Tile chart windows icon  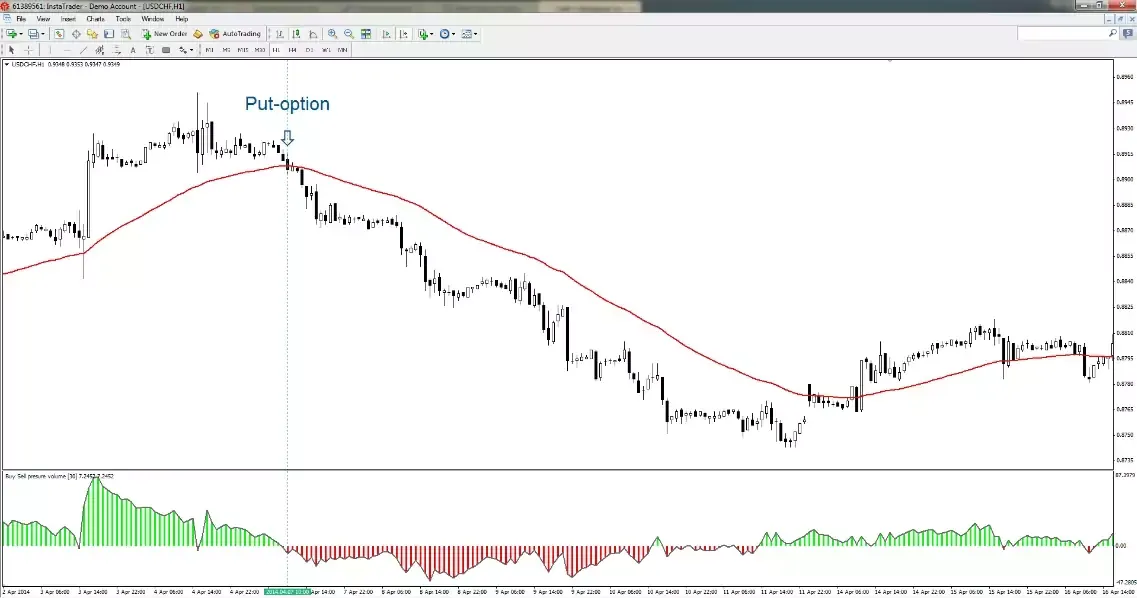(x=366, y=34)
